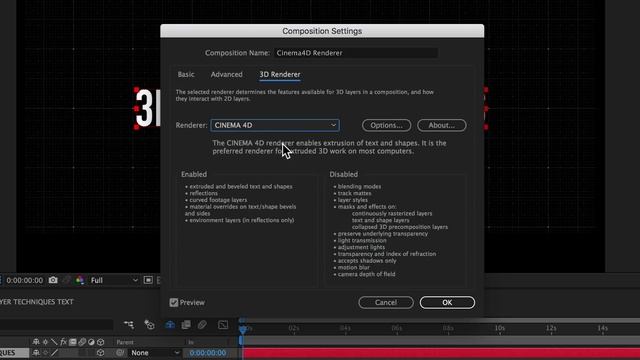Click the 12s mark on time ruler

pyautogui.click(x=551, y=328)
